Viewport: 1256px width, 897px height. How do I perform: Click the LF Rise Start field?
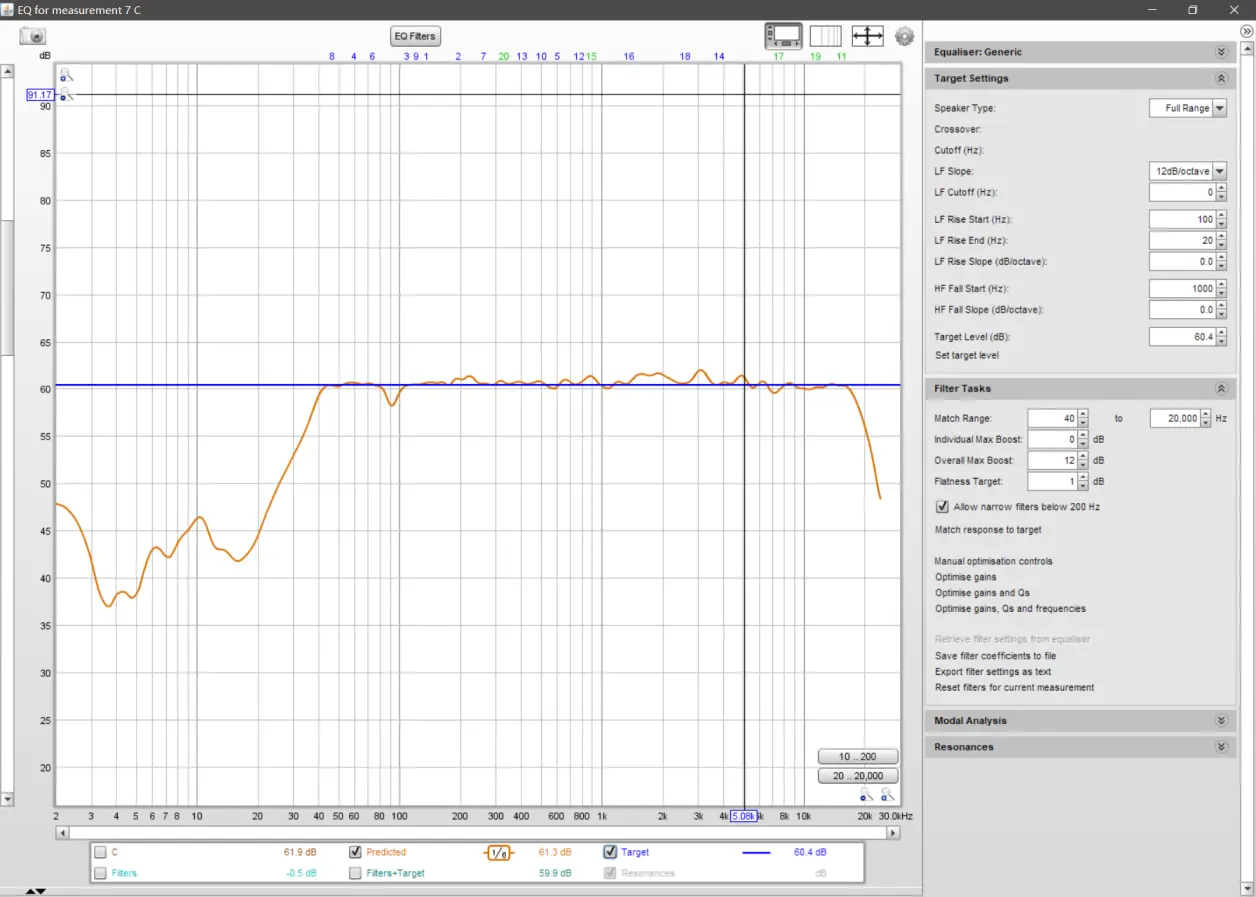coord(1182,219)
